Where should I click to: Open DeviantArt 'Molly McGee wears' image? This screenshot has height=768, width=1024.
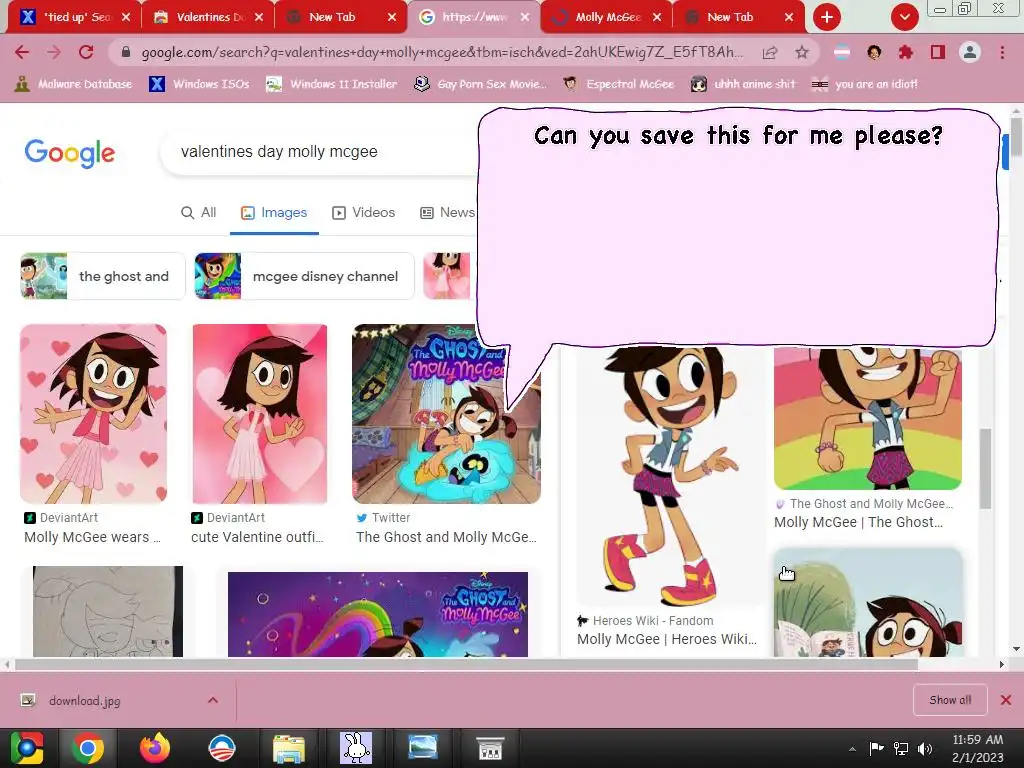point(93,413)
